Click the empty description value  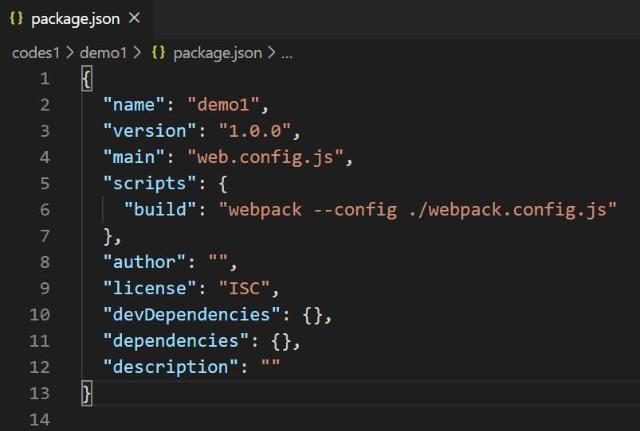click(x=270, y=367)
